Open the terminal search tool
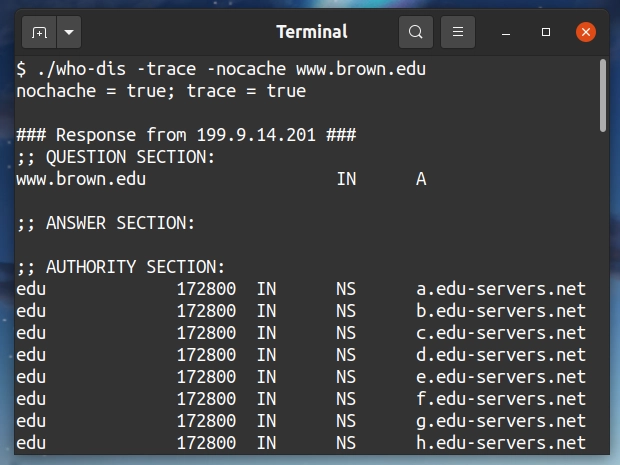This screenshot has width=620, height=465. [x=415, y=32]
